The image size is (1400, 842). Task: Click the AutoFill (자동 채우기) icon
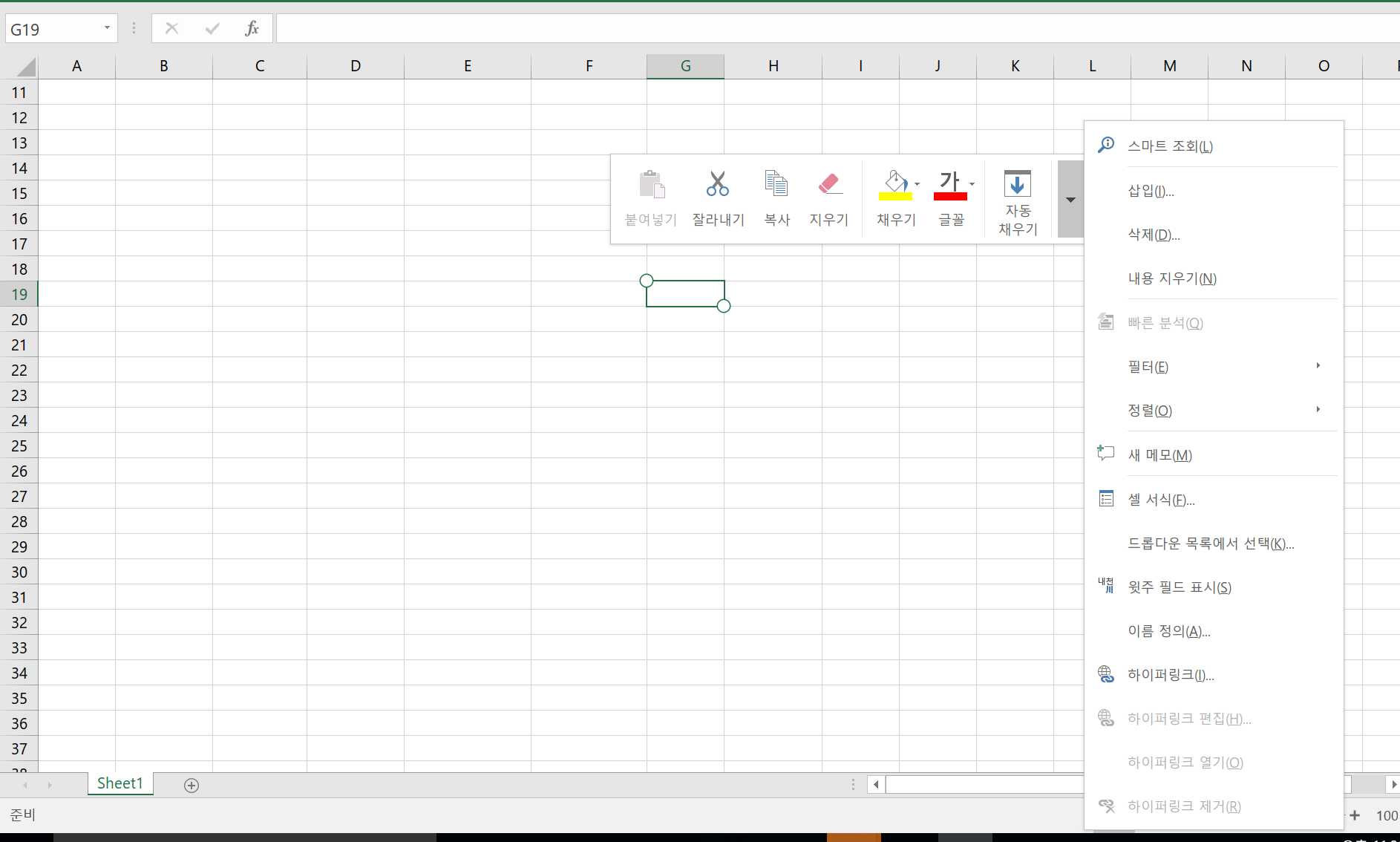click(1017, 184)
